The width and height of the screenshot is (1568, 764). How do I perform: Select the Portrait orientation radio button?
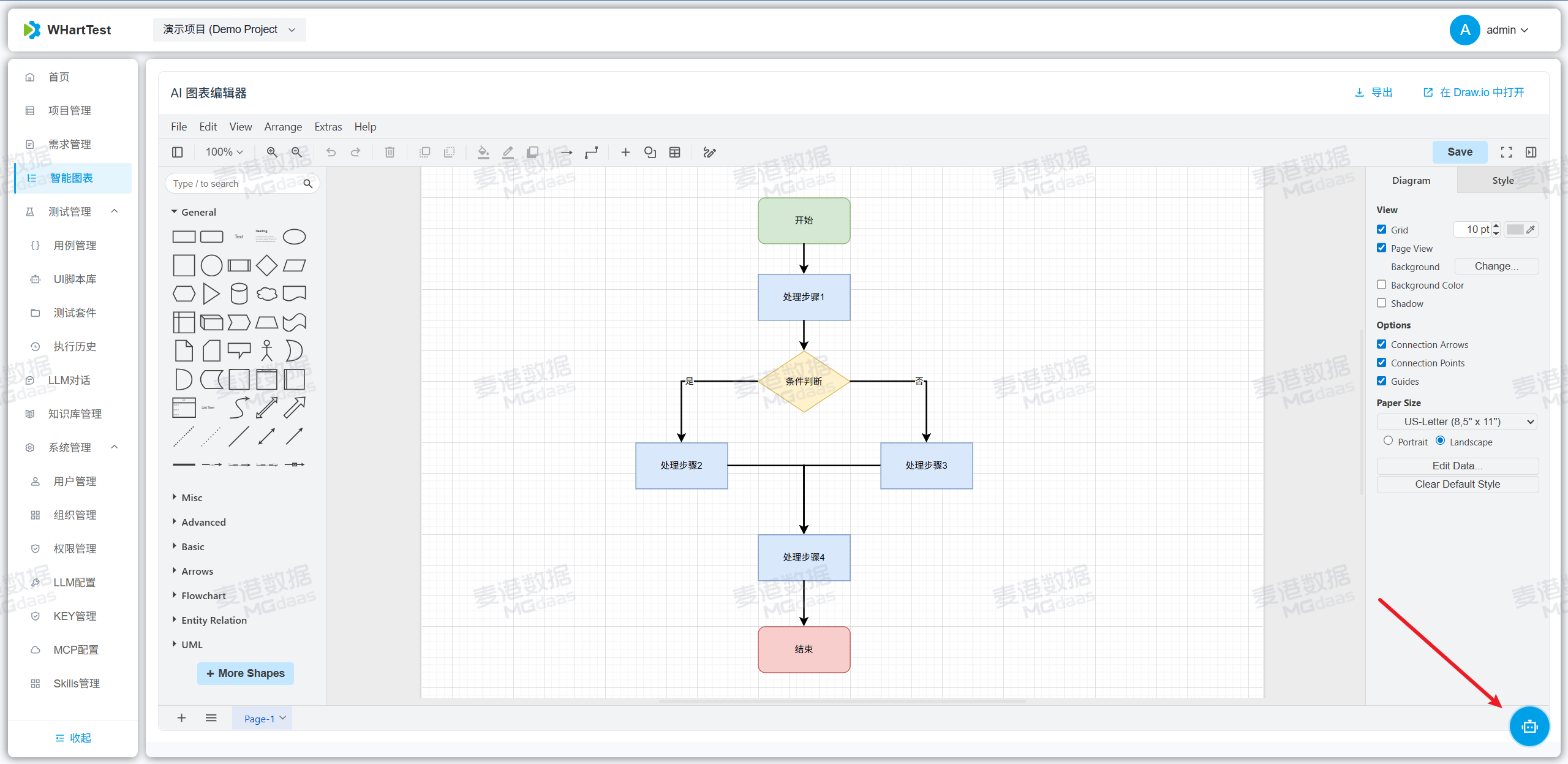point(1389,441)
